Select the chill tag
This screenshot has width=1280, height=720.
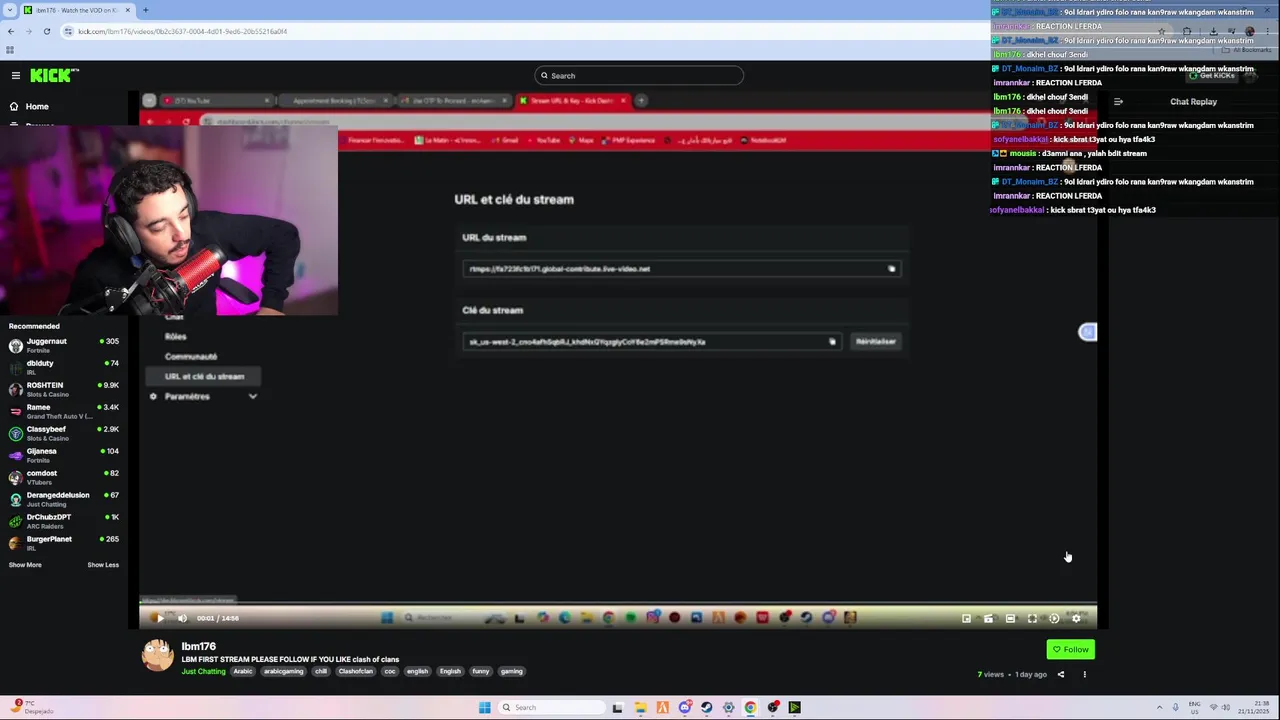[321, 671]
